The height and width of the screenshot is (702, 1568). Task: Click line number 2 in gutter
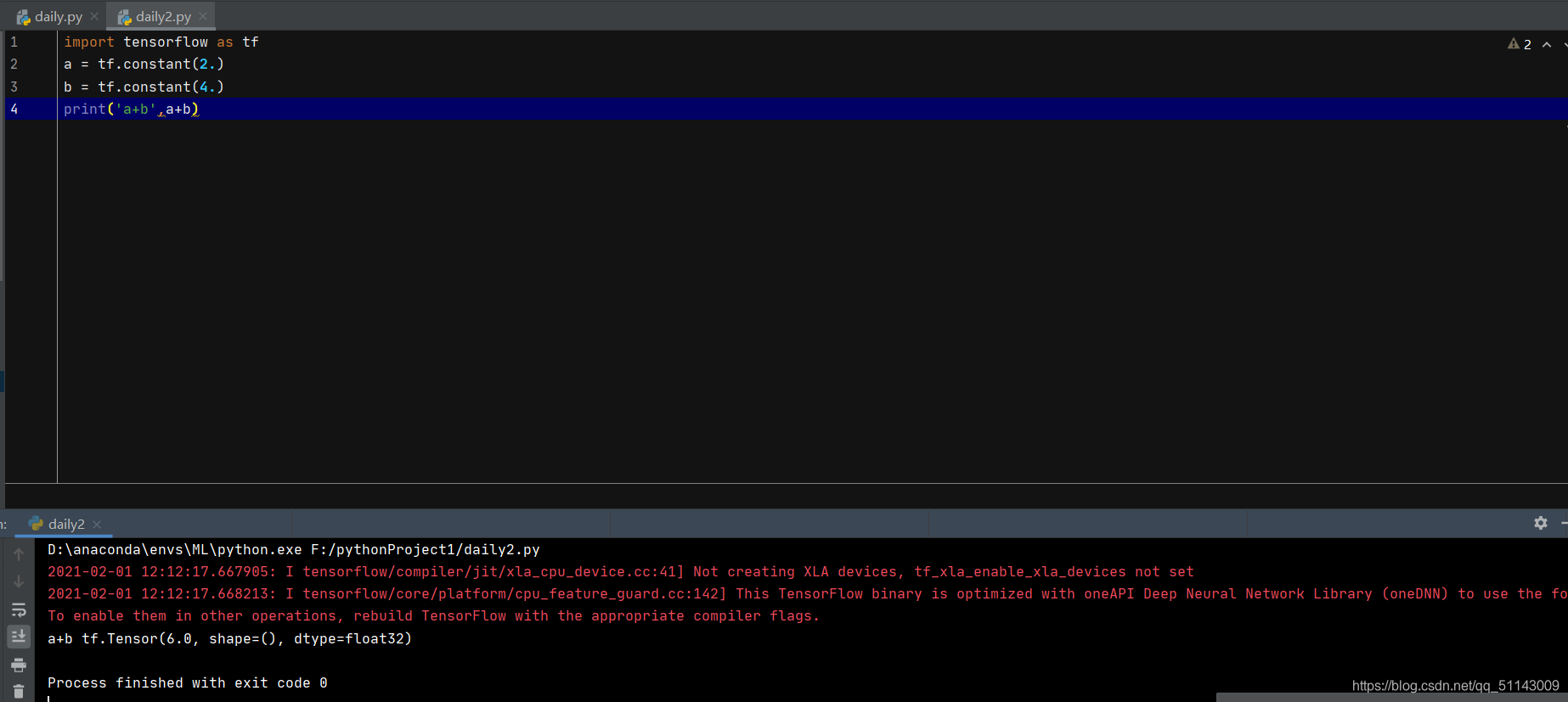tap(14, 64)
